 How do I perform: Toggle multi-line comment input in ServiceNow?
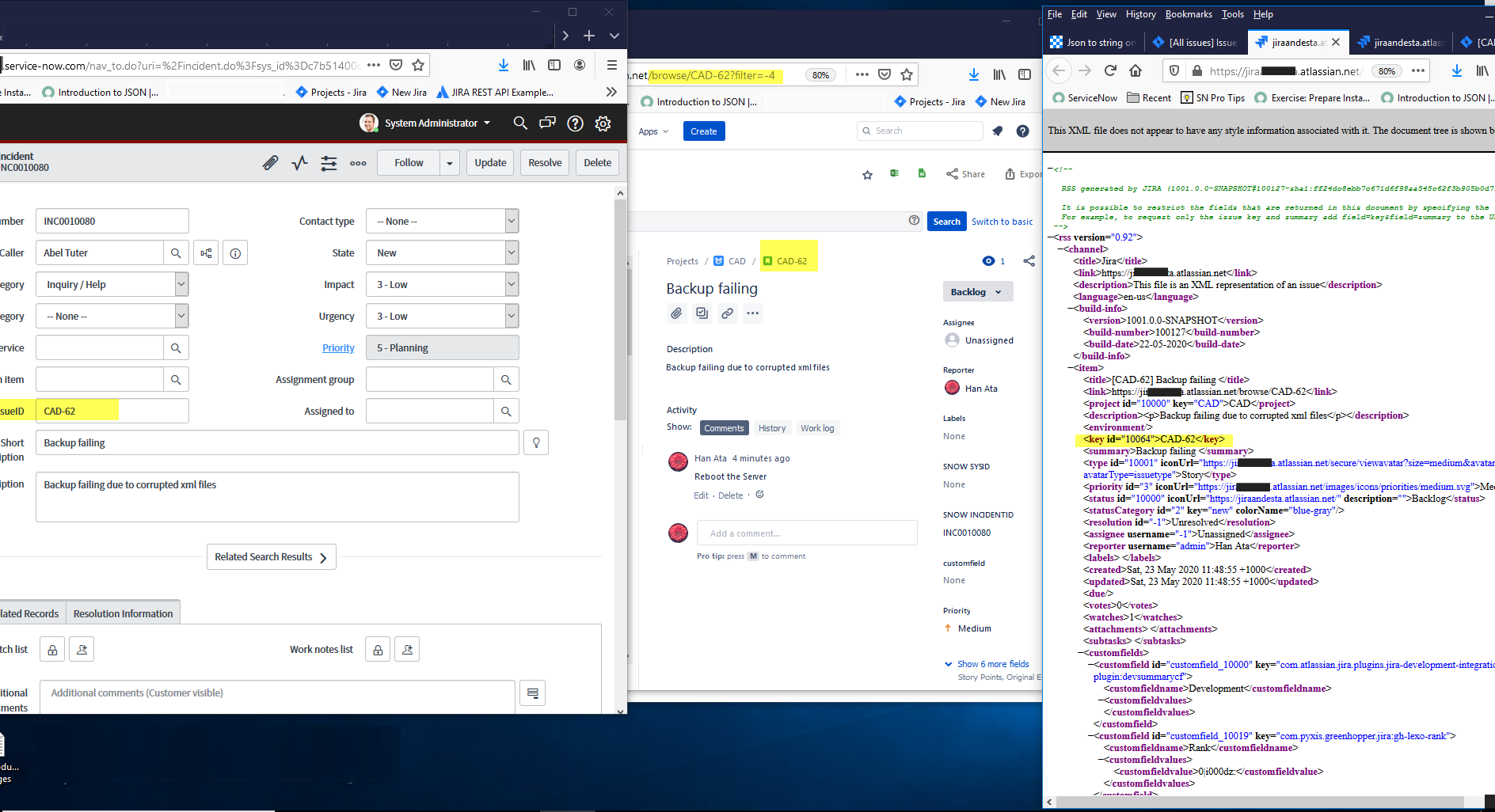tap(533, 693)
